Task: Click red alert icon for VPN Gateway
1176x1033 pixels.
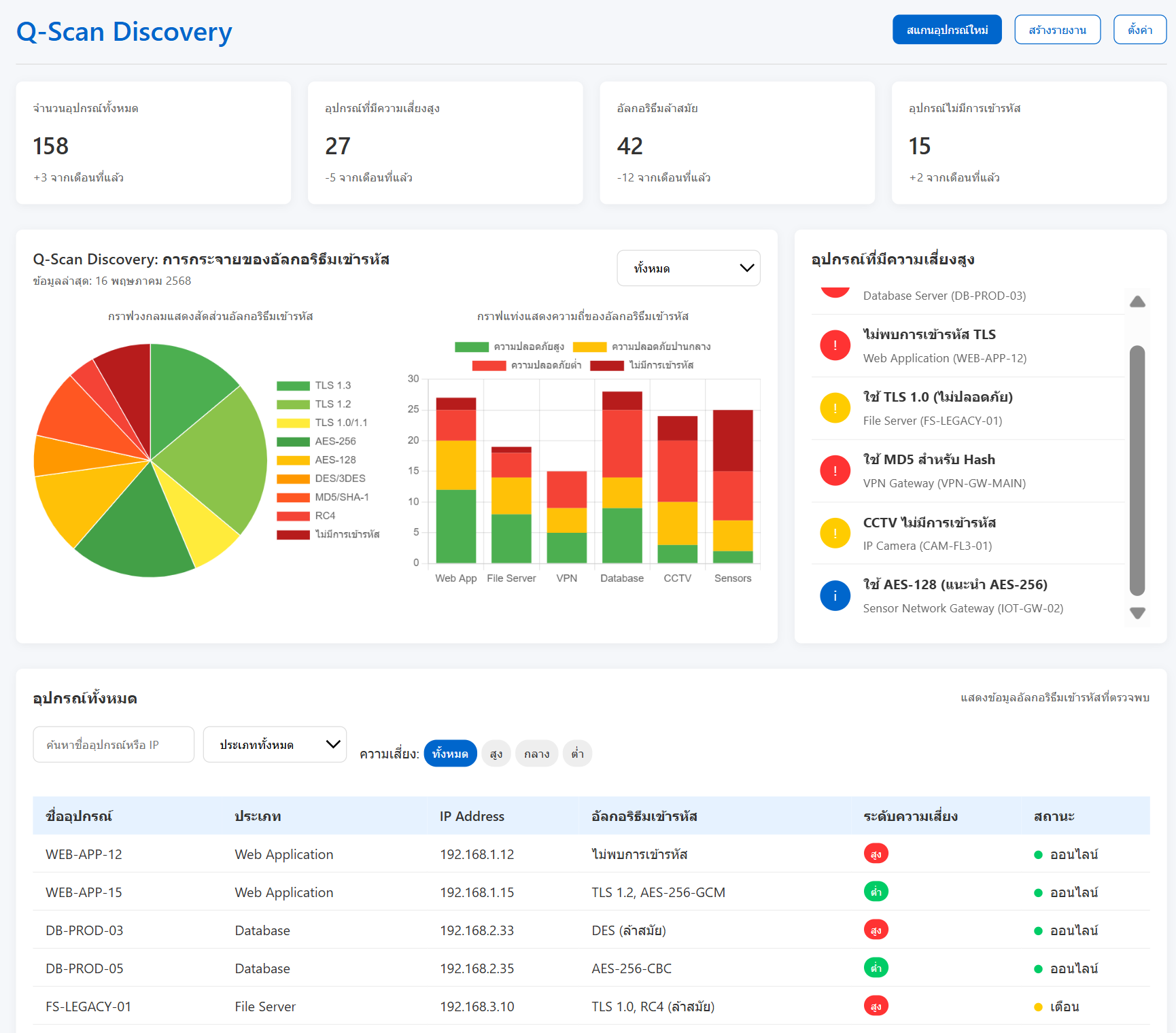Action: (835, 470)
